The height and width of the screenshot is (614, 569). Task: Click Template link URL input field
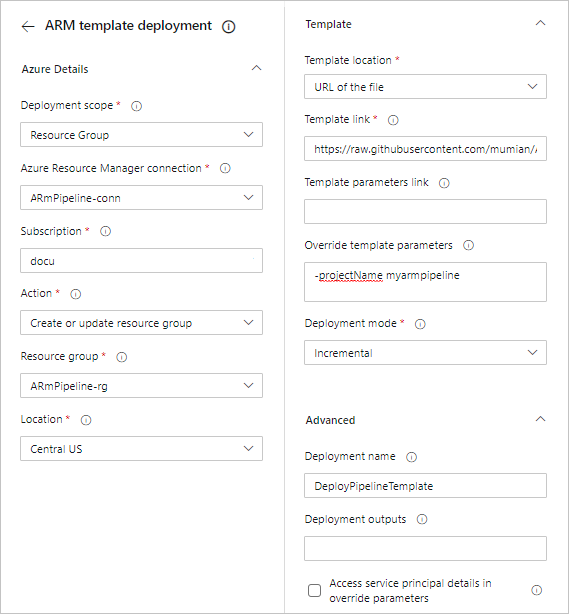click(425, 149)
